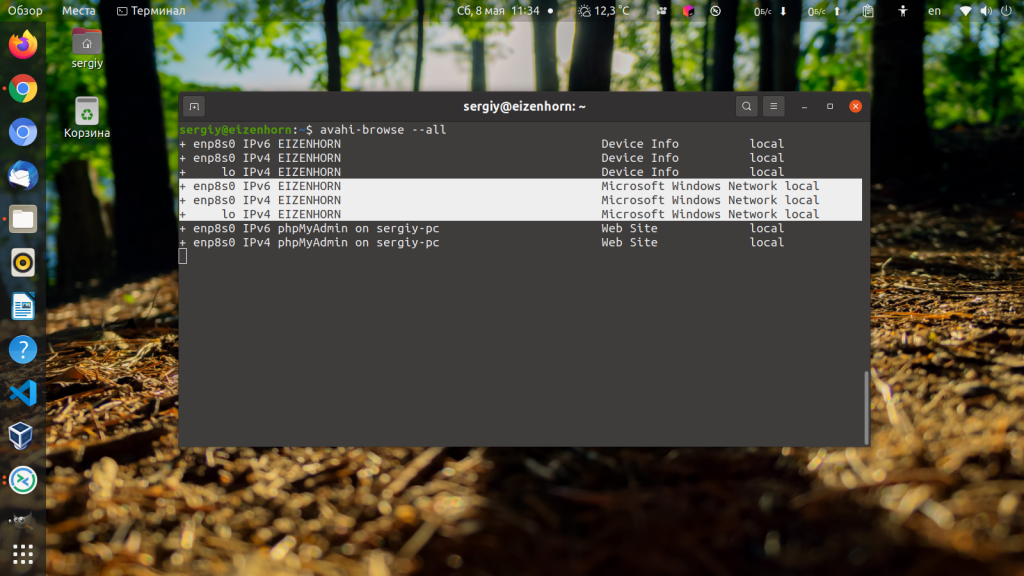Show the applications grid
This screenshot has height=576, width=1024.
click(x=23, y=554)
